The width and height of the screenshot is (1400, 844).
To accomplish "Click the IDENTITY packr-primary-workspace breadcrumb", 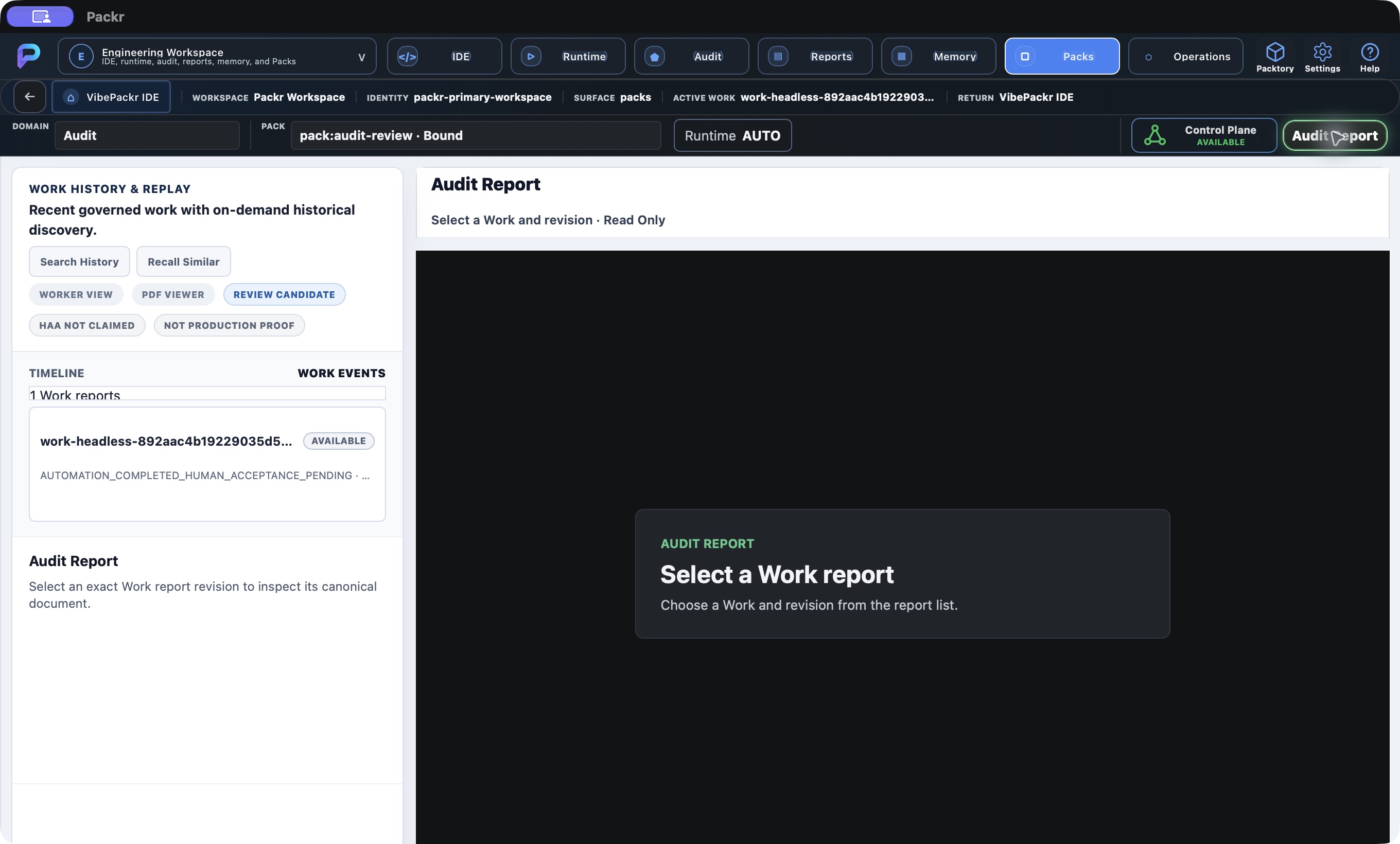I will pyautogui.click(x=459, y=97).
